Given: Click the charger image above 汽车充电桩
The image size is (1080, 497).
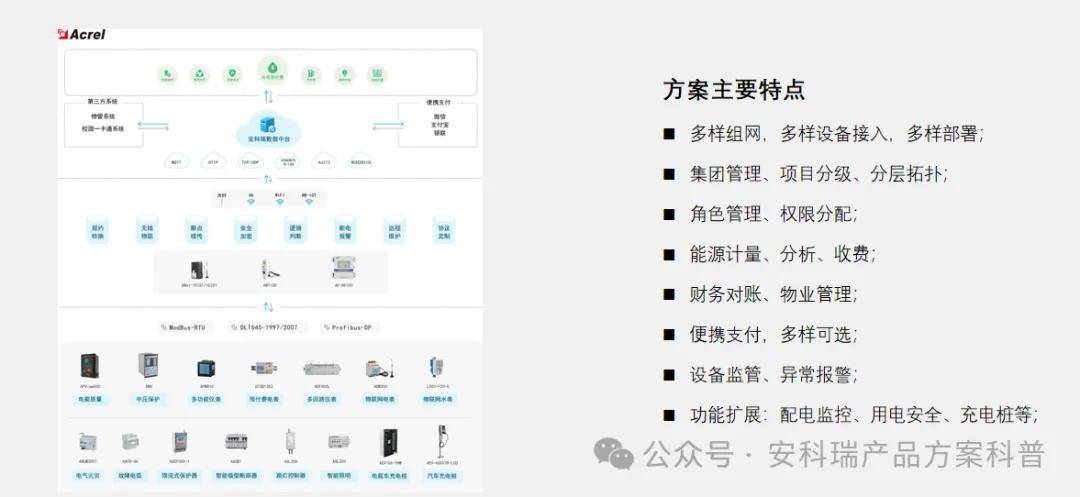Looking at the screenshot, I should [442, 441].
